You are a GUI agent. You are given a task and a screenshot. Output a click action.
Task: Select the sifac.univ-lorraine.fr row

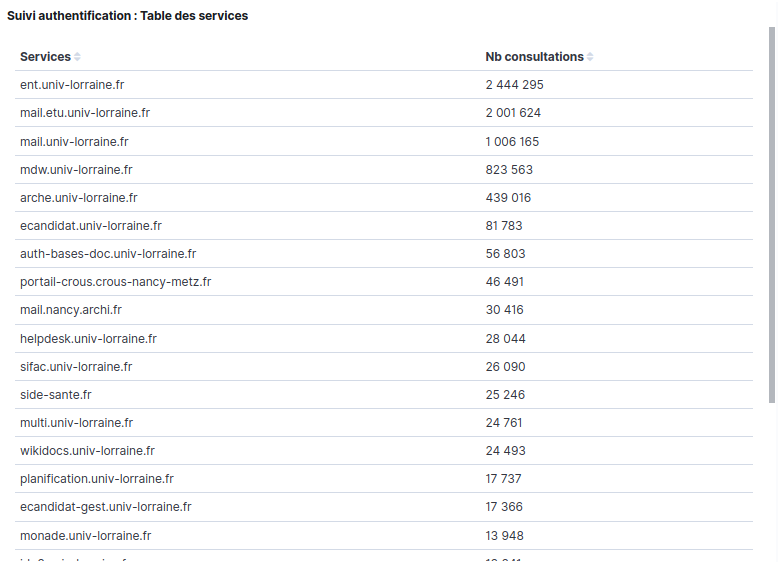click(76, 367)
